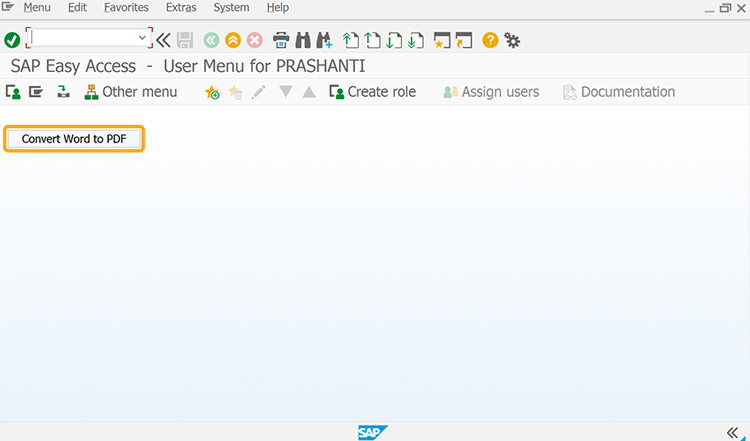750x441 pixels.
Task: Minimize the SAP window
Action: tap(710, 9)
